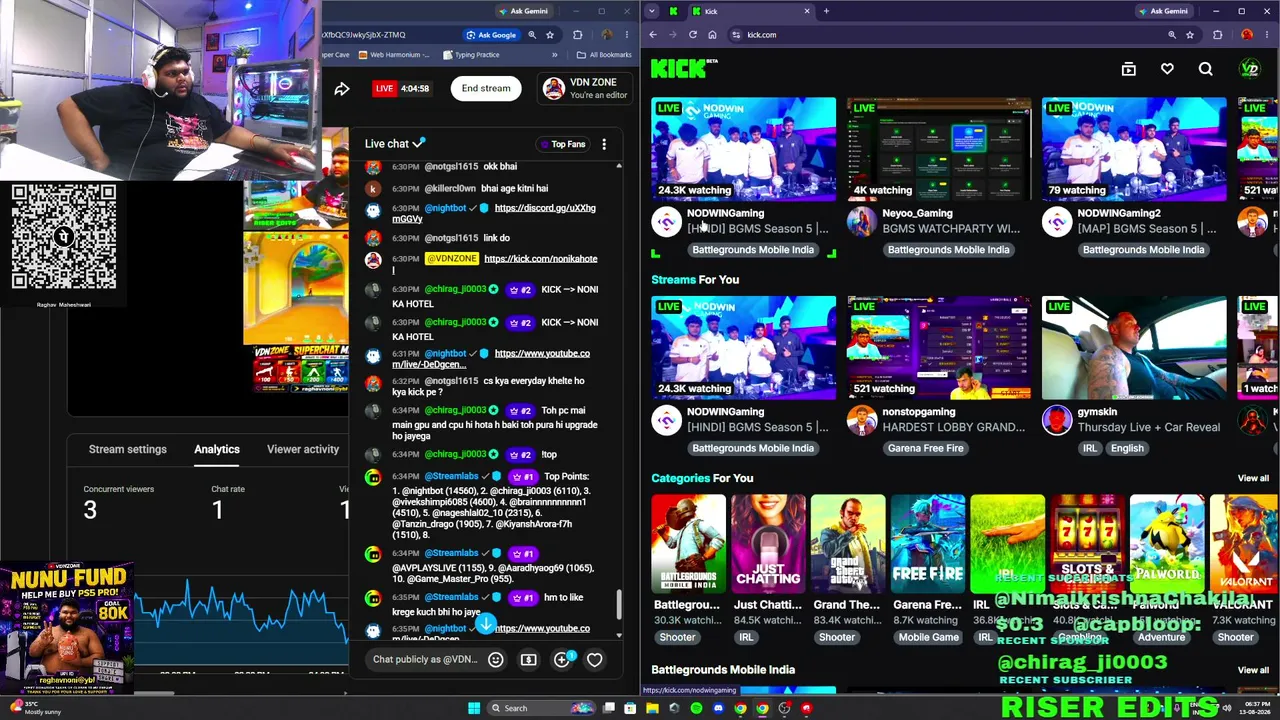Open emoji picker in live chat

495,660
